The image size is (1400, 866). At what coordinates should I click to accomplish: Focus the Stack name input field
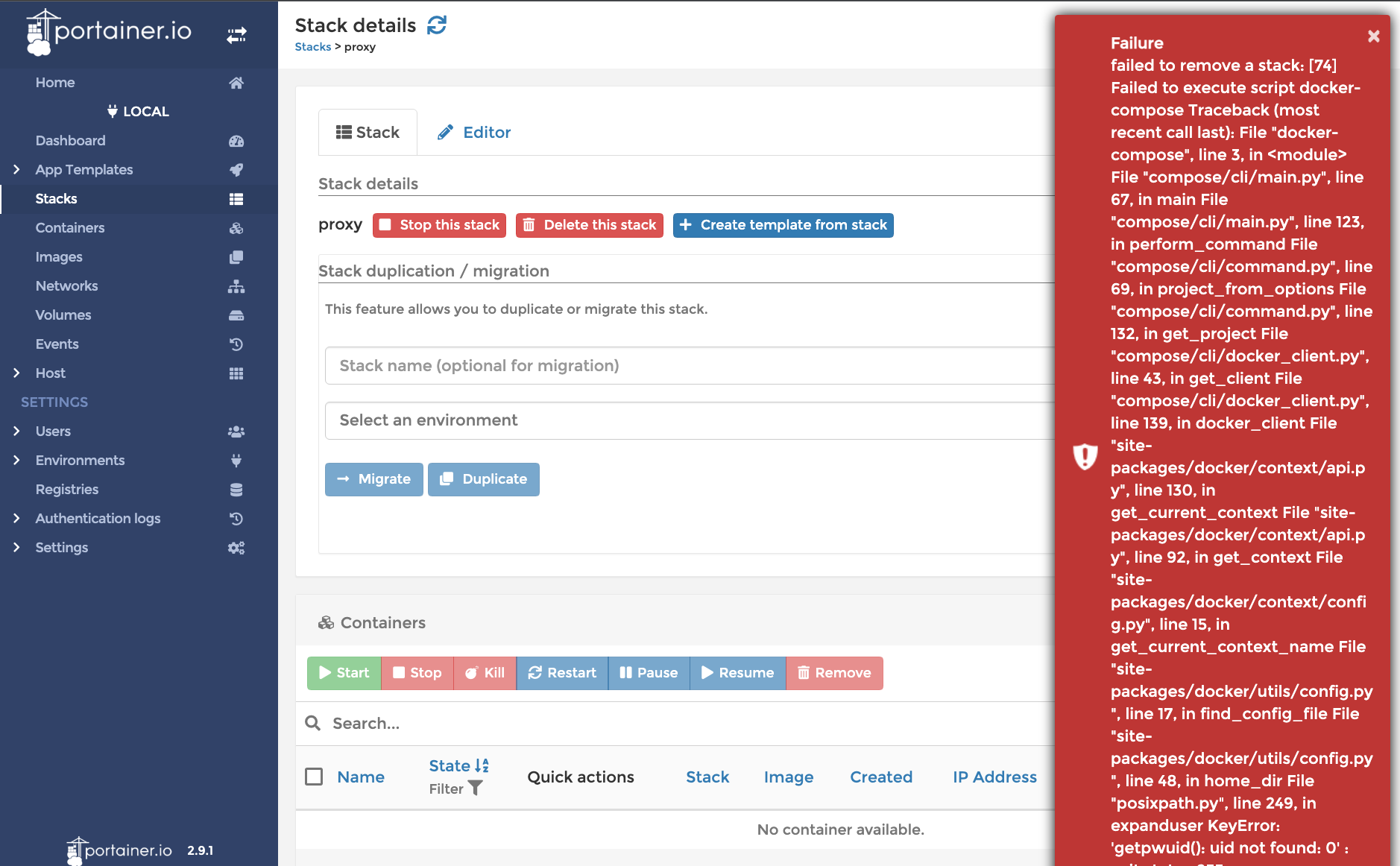[x=690, y=366]
